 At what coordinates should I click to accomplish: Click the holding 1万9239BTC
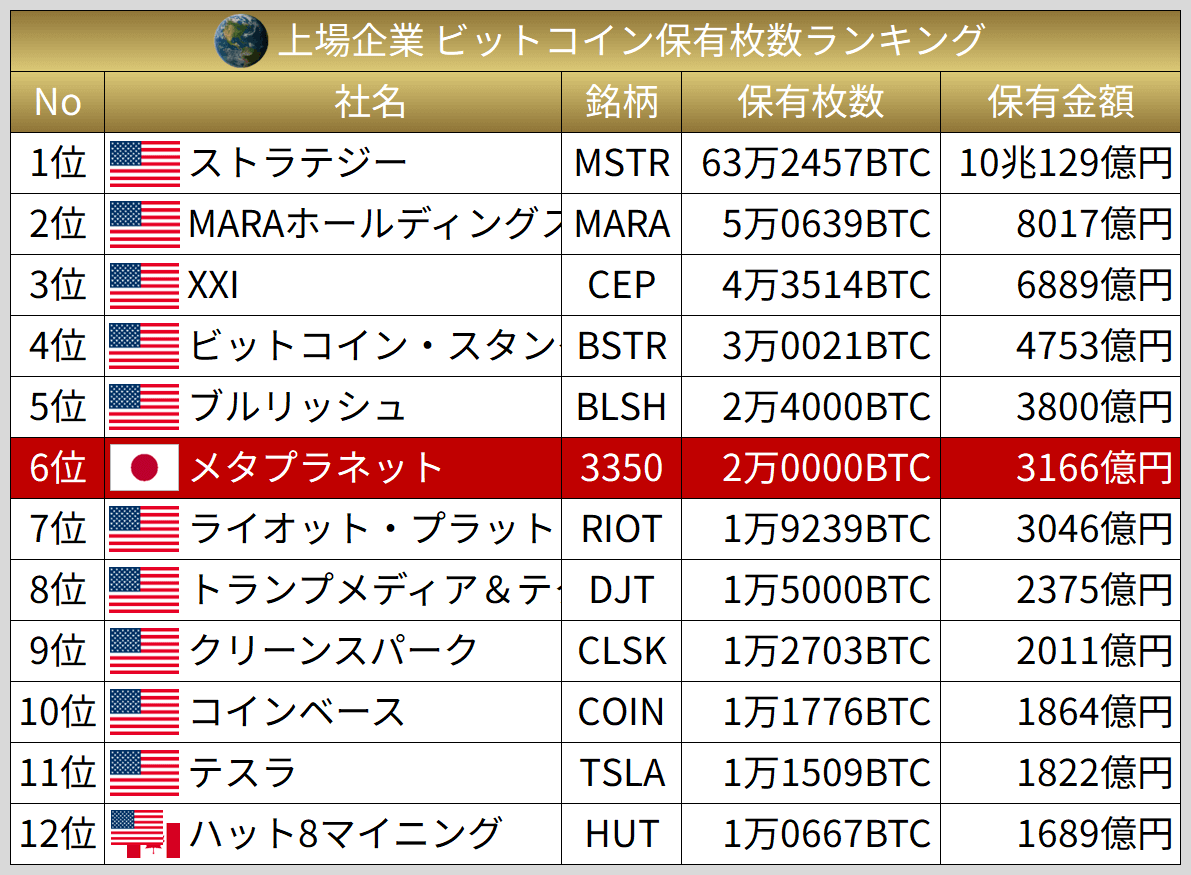(826, 529)
